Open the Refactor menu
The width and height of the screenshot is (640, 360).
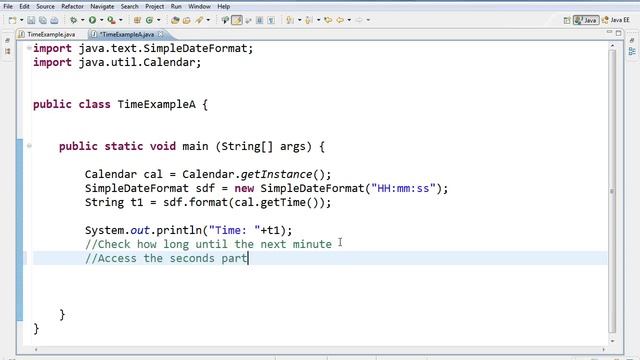pos(72,7)
